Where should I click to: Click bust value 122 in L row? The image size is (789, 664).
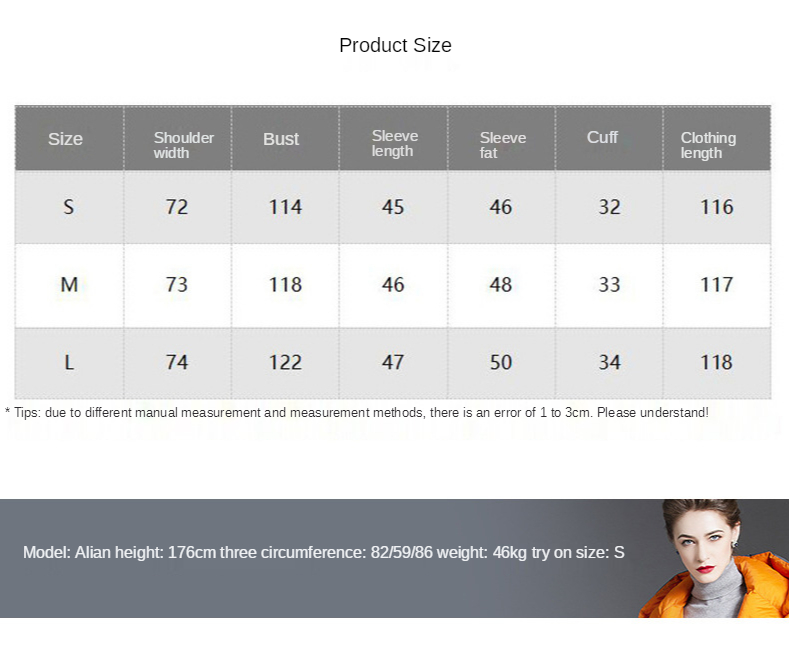pos(285,362)
